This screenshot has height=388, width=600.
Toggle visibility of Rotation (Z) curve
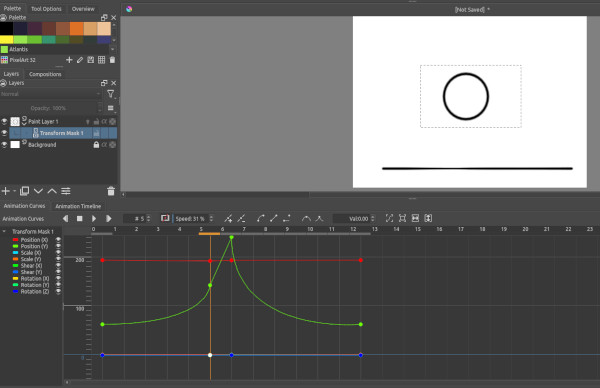click(x=59, y=291)
